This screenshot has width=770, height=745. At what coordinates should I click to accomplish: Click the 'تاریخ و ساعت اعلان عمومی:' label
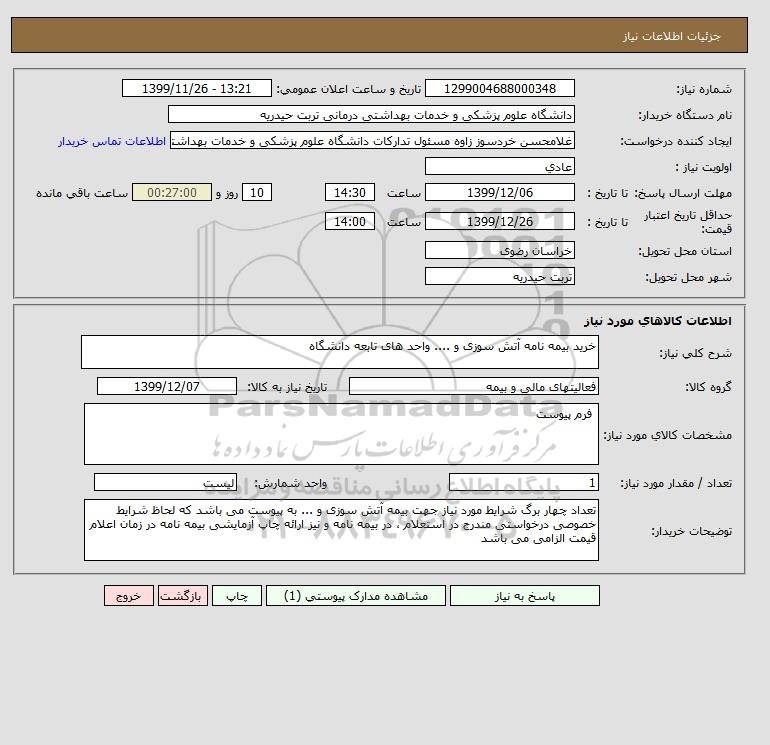tap(349, 89)
